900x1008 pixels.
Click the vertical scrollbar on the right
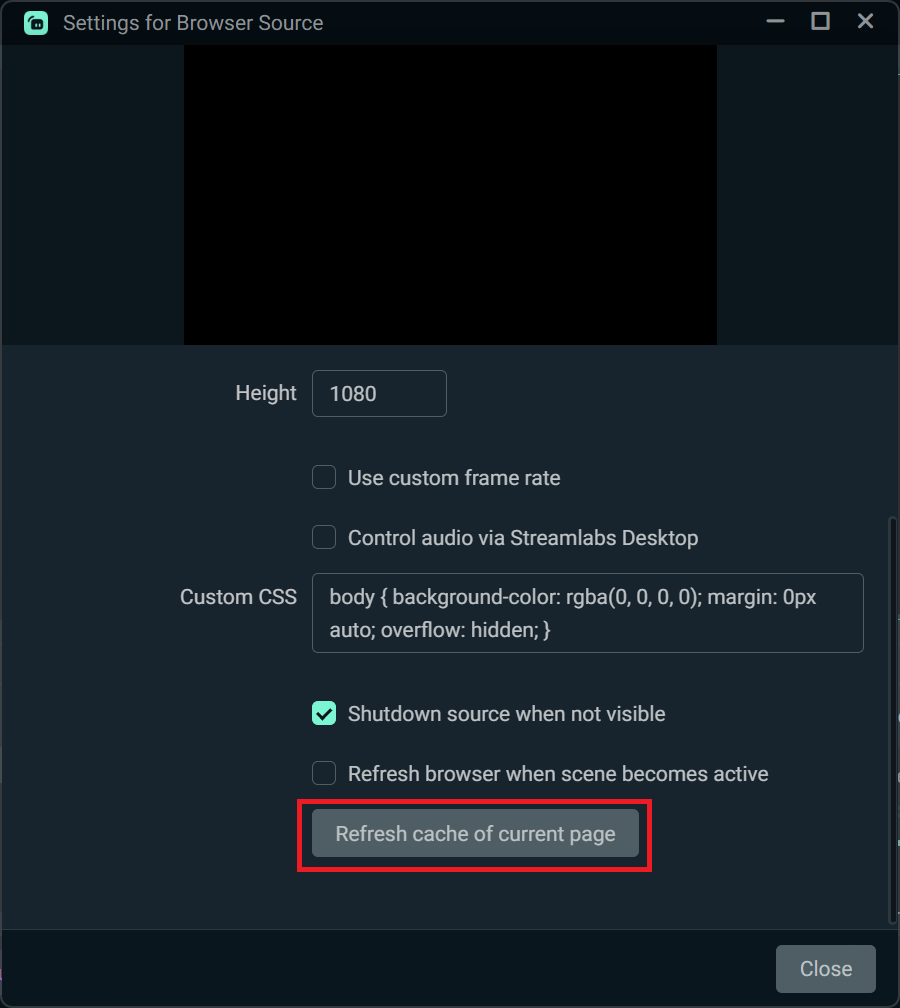892,719
